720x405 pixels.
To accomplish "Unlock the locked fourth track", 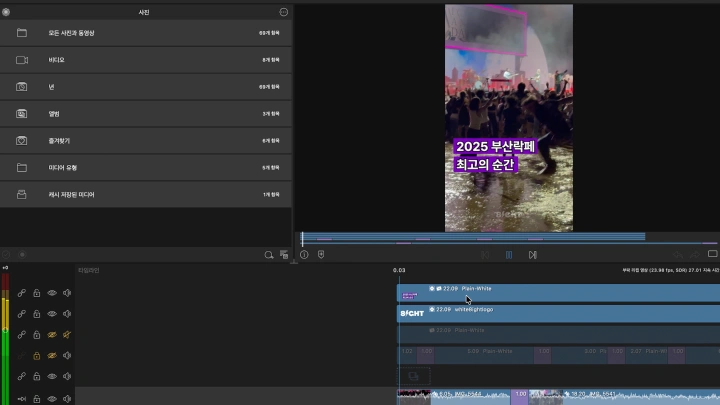I will pos(37,355).
